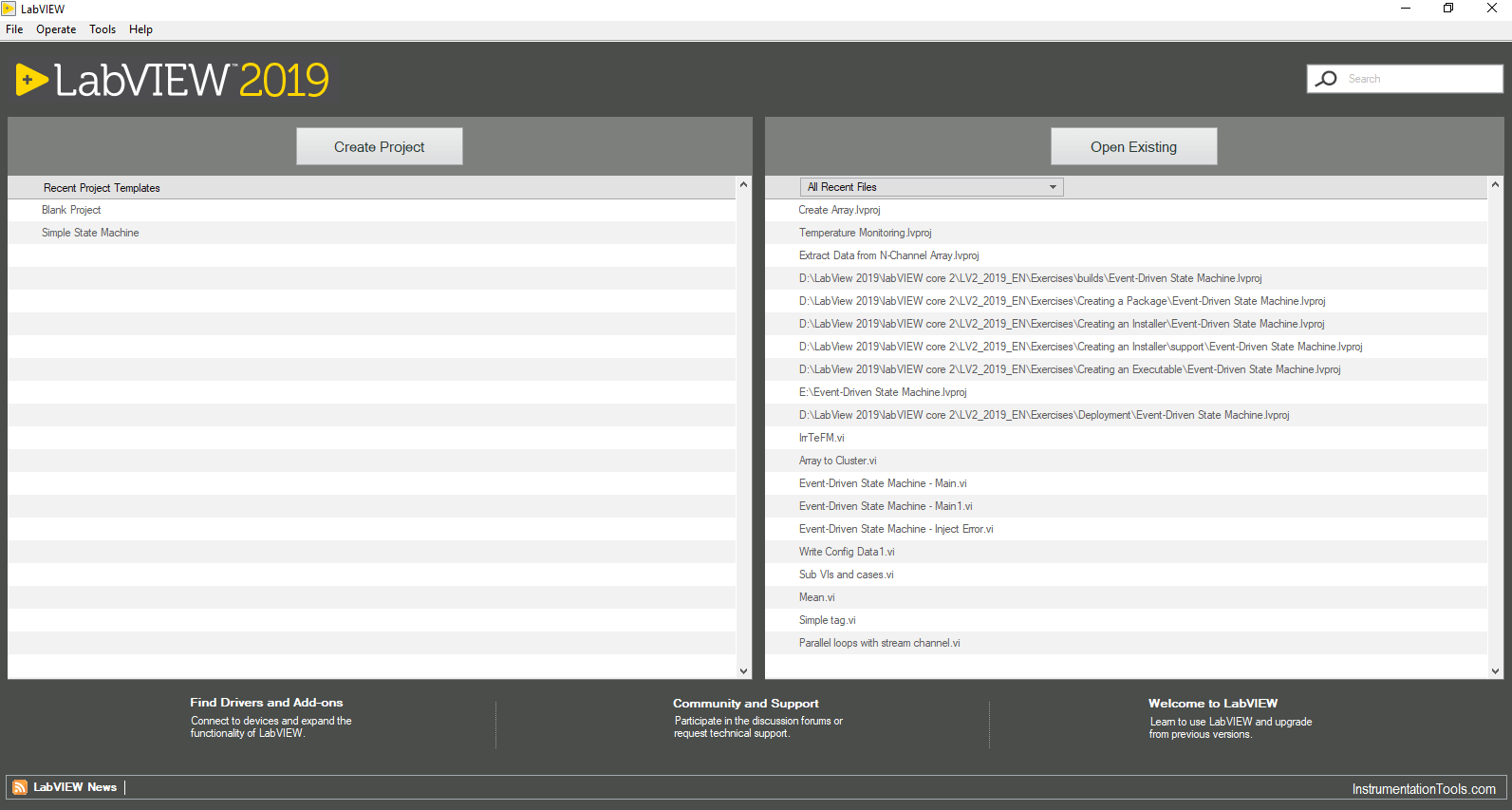Open Create Array.lvproj from recent files
This screenshot has height=810, width=1512.
(x=840, y=210)
